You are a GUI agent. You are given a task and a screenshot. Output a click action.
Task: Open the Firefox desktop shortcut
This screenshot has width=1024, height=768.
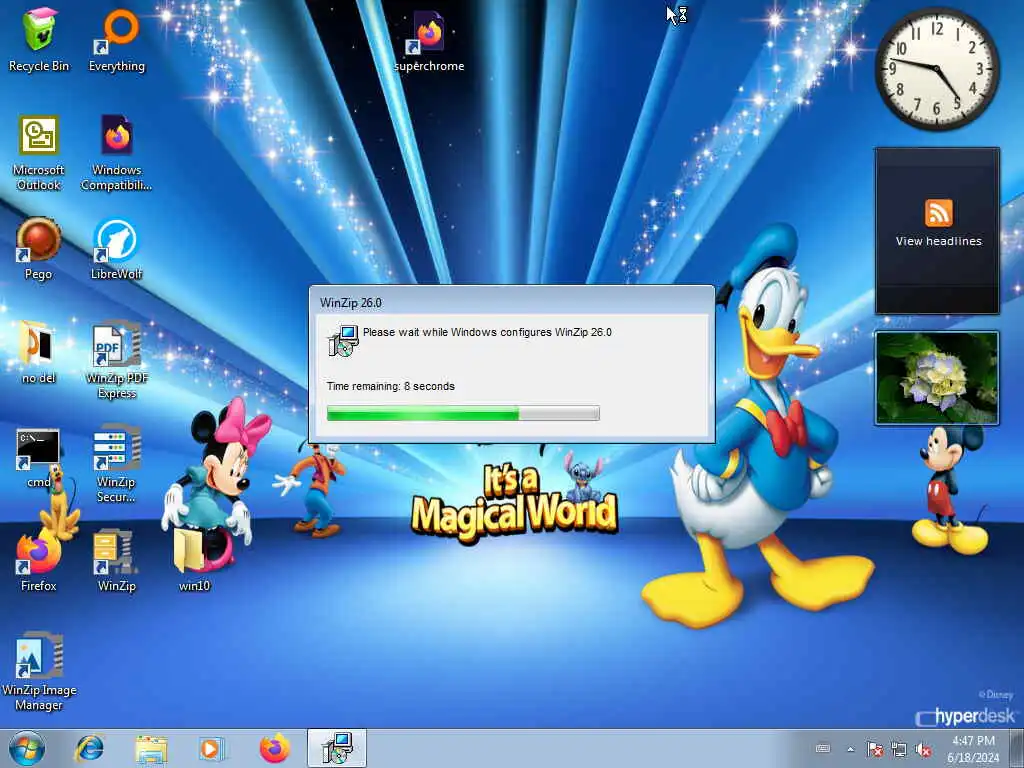click(x=39, y=560)
